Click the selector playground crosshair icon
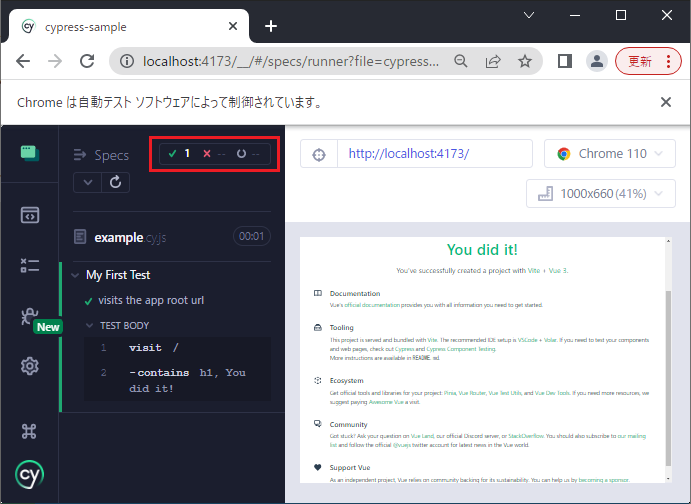691x504 pixels. click(319, 154)
